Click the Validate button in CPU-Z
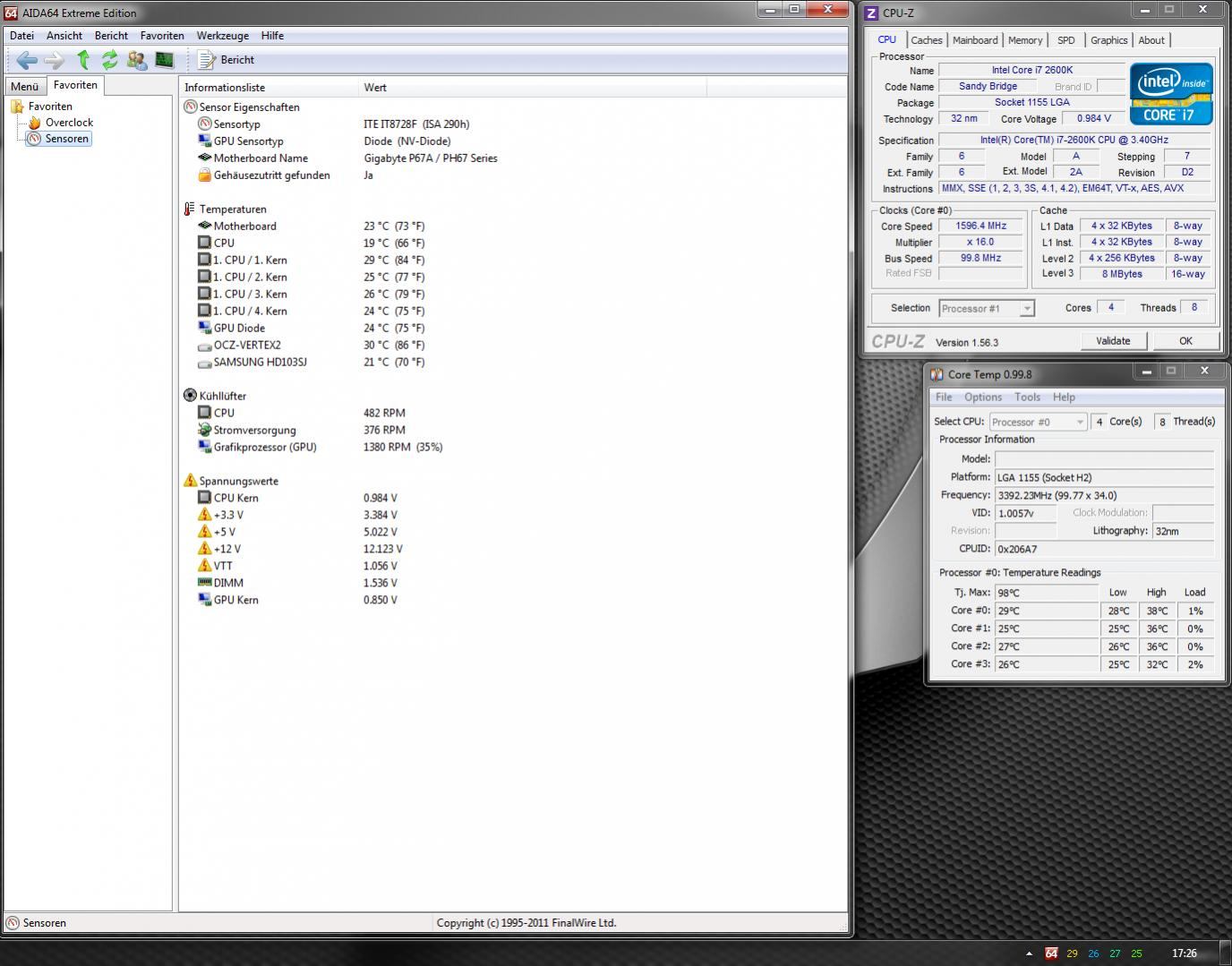The width and height of the screenshot is (1232, 966). (1113, 341)
